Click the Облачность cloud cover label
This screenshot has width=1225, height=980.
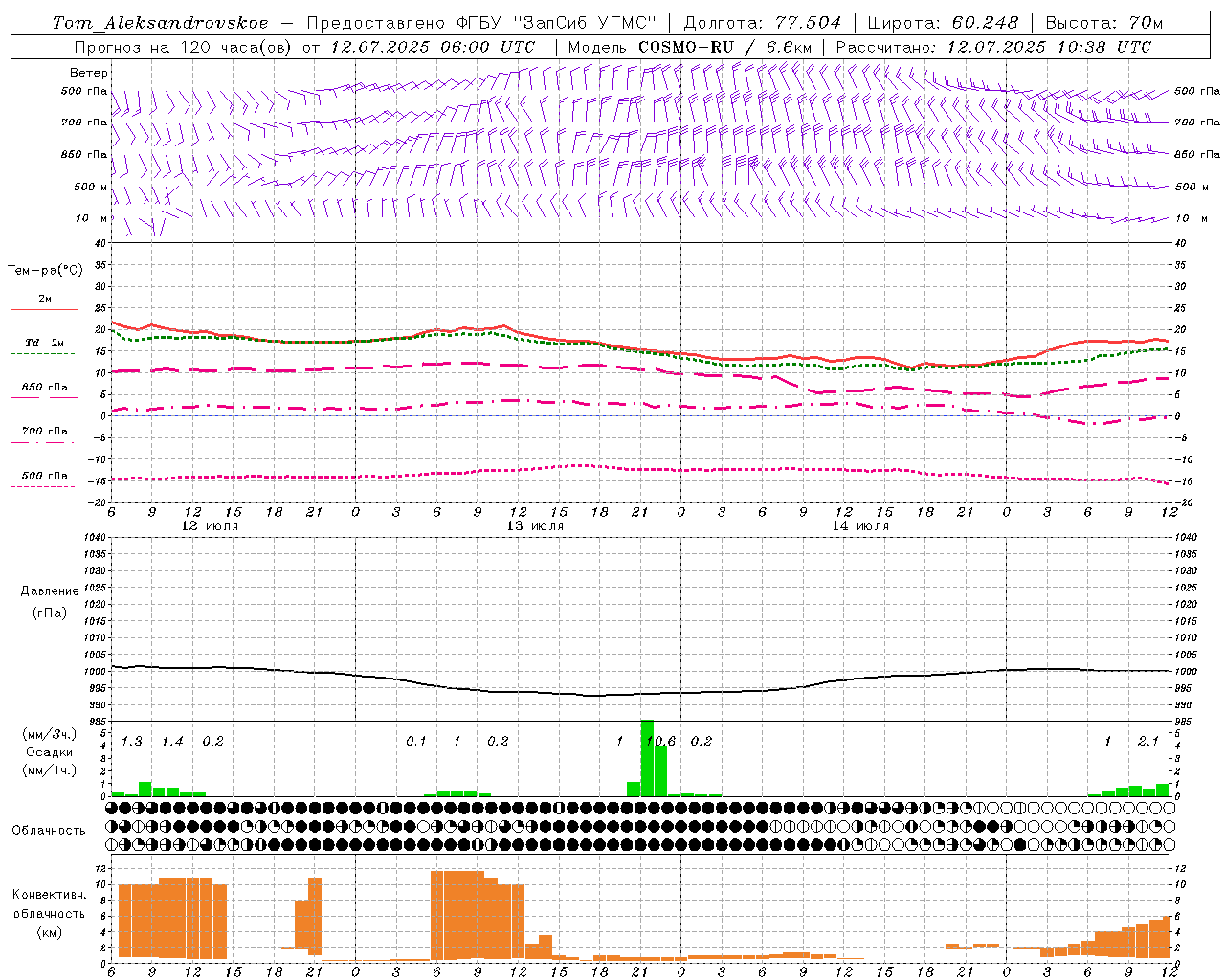[x=49, y=830]
